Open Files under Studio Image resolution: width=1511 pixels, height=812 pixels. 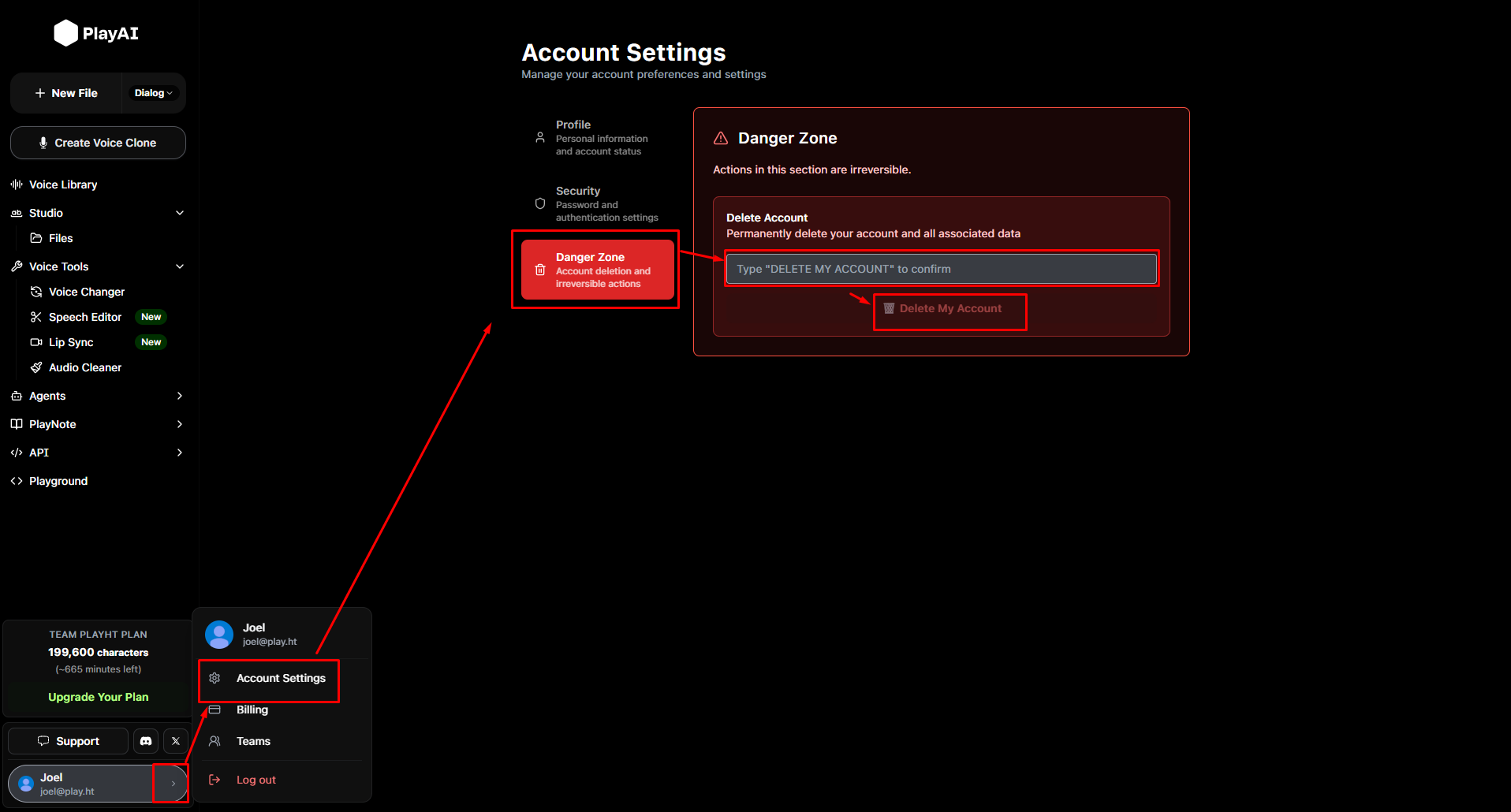(x=61, y=238)
